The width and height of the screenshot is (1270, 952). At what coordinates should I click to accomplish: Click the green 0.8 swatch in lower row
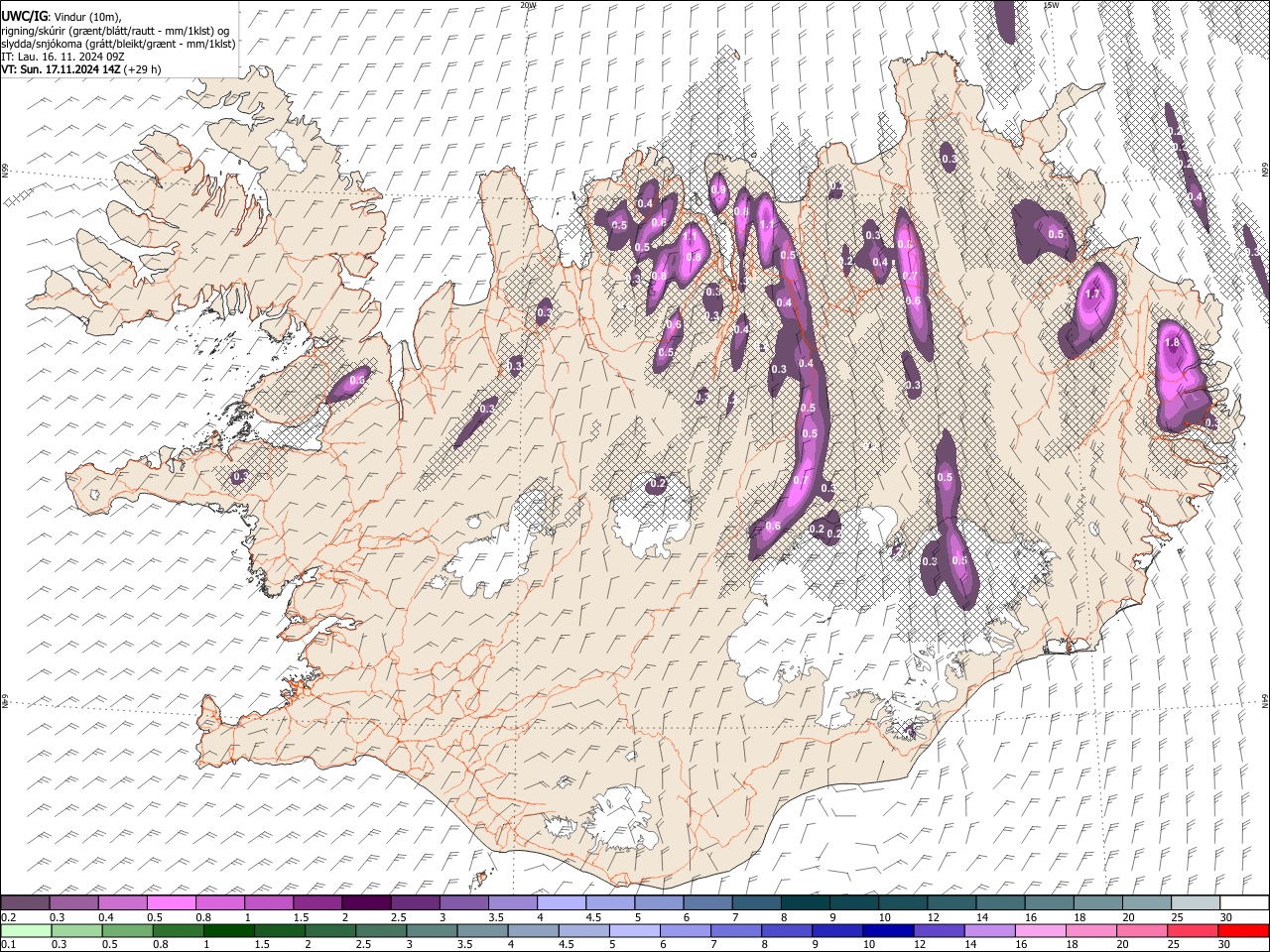pos(179,930)
